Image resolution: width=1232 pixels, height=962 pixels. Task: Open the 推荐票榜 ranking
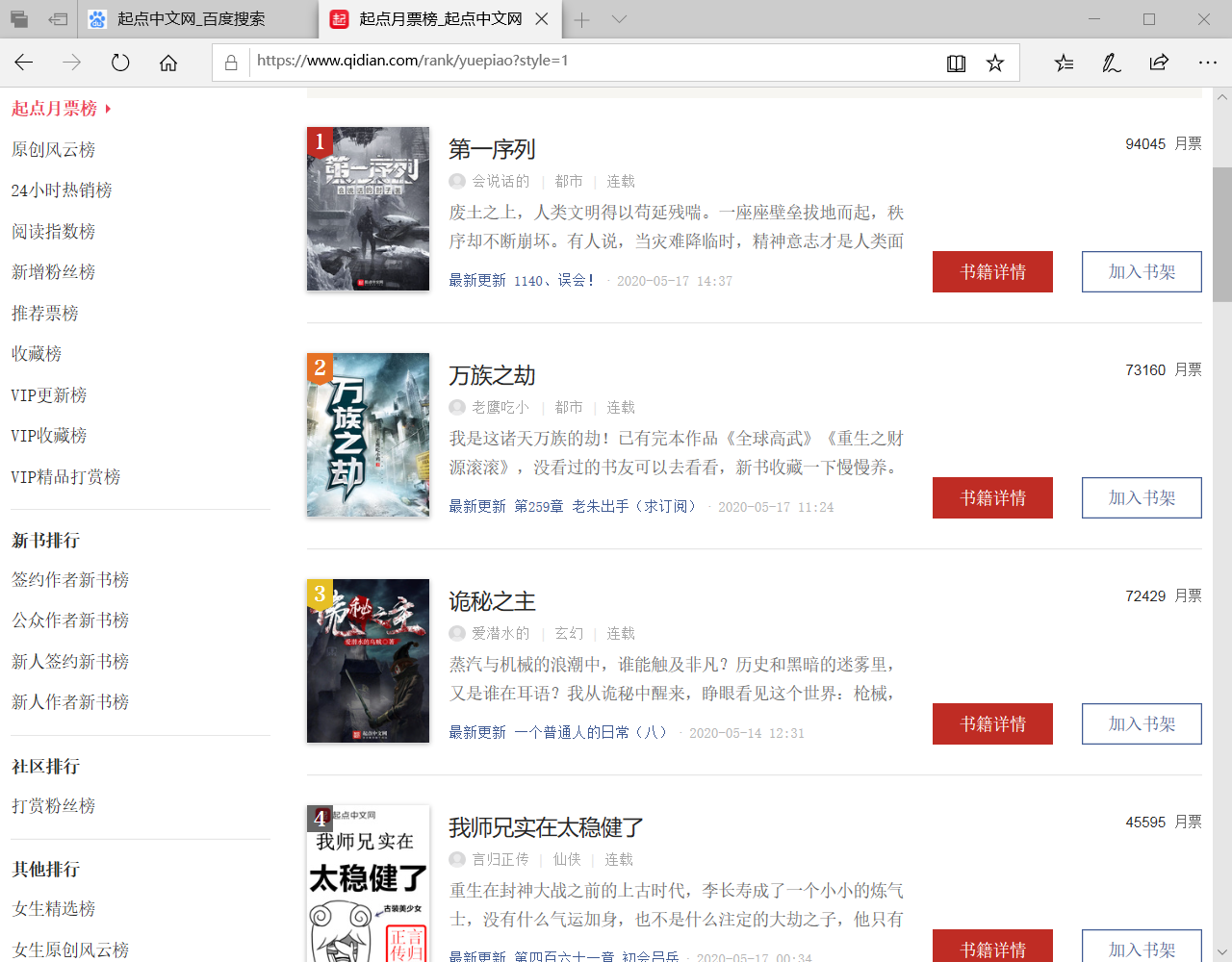click(x=44, y=314)
